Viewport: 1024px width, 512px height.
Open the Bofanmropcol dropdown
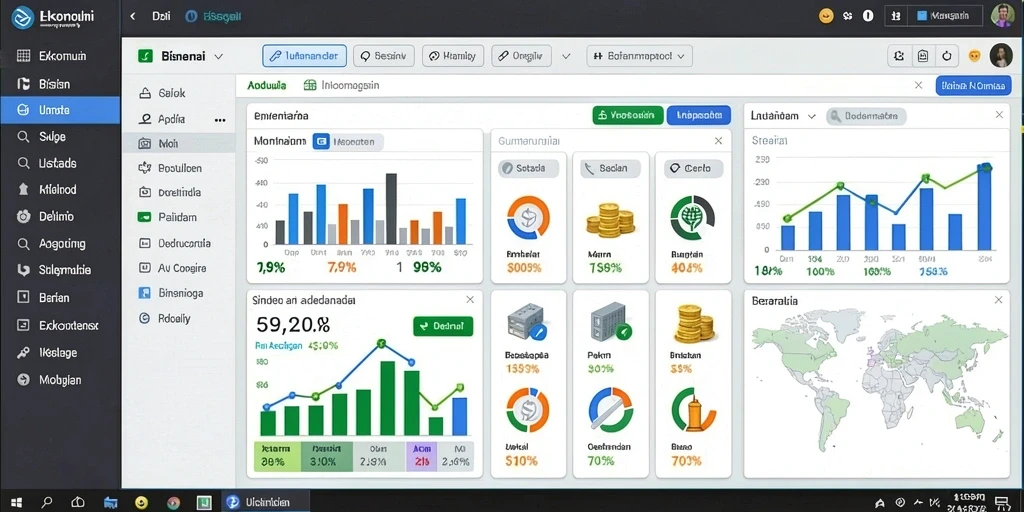point(639,56)
